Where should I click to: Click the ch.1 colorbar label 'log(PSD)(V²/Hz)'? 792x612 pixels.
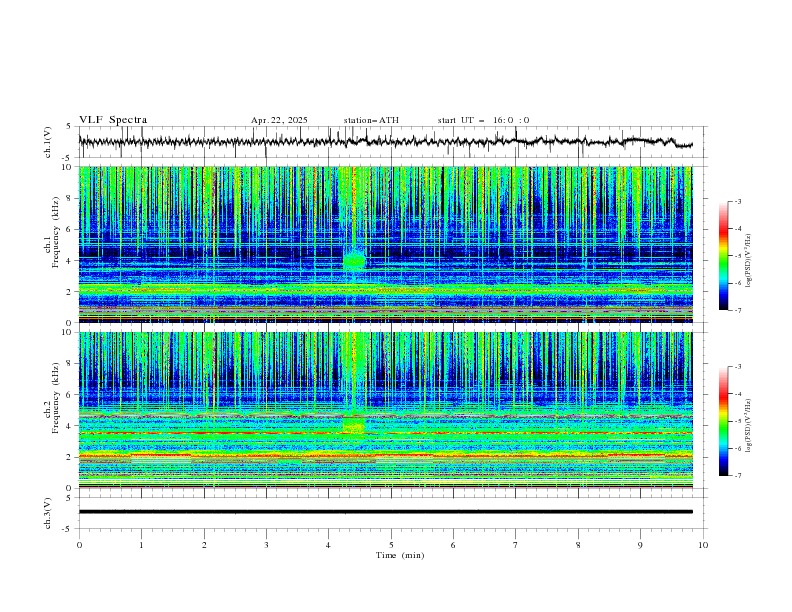(x=748, y=261)
